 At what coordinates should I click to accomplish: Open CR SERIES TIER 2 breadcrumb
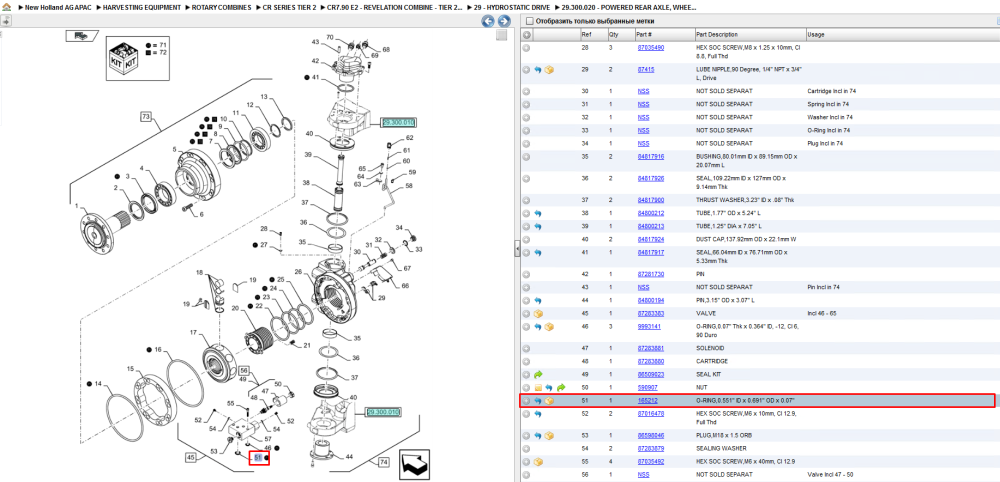click(290, 7)
